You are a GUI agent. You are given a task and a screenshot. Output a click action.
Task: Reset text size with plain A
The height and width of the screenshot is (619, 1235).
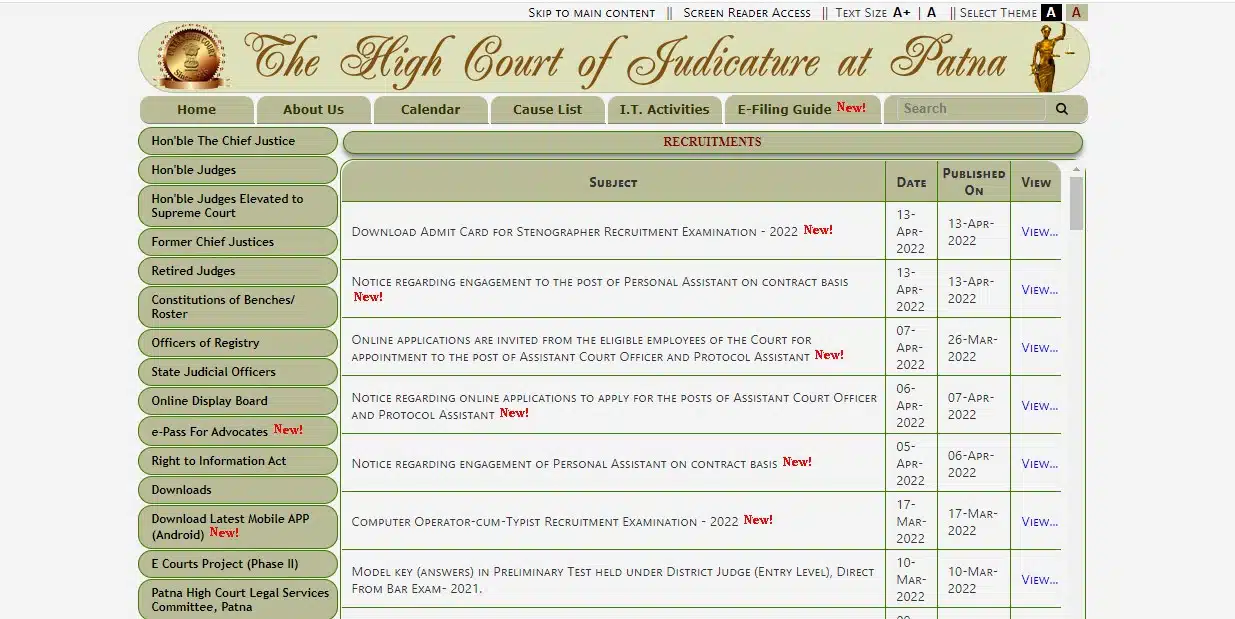(931, 12)
